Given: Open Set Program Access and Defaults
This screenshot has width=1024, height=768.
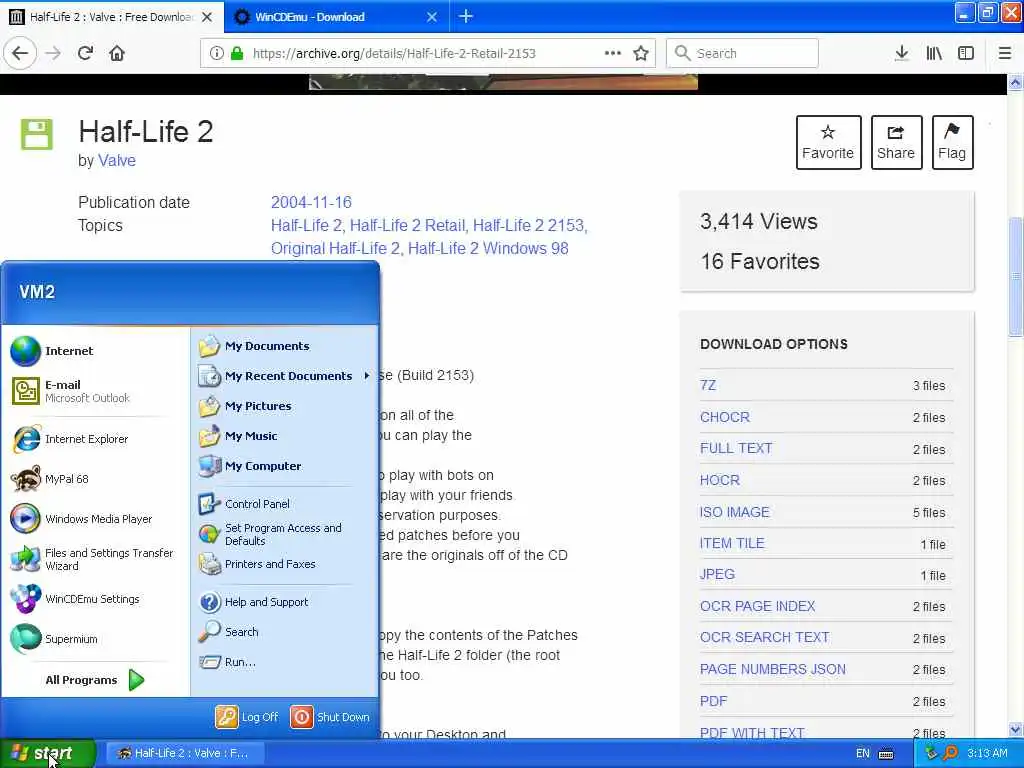Looking at the screenshot, I should (285, 534).
